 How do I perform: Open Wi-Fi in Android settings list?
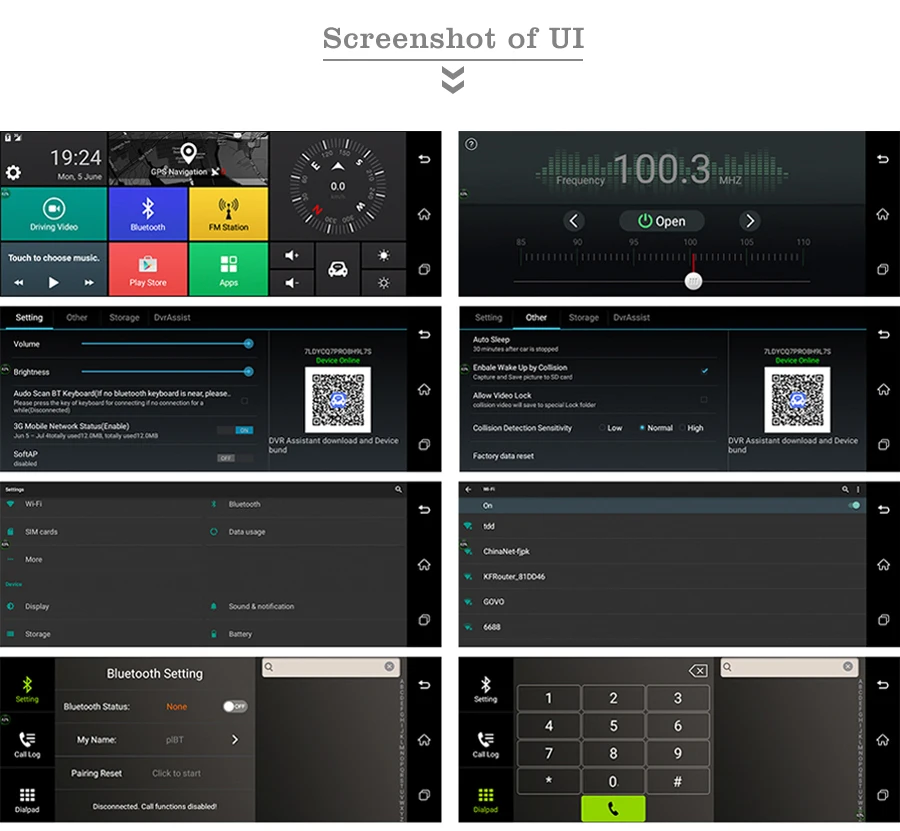pos(103,504)
